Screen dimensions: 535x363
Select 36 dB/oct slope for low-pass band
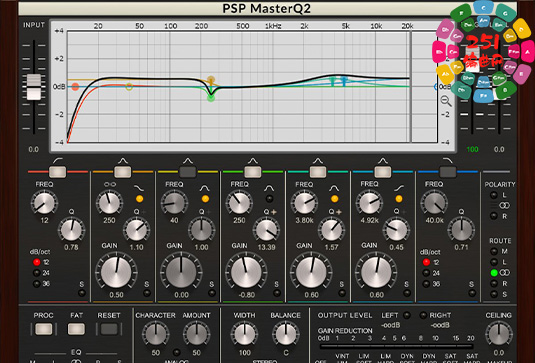tap(426, 284)
